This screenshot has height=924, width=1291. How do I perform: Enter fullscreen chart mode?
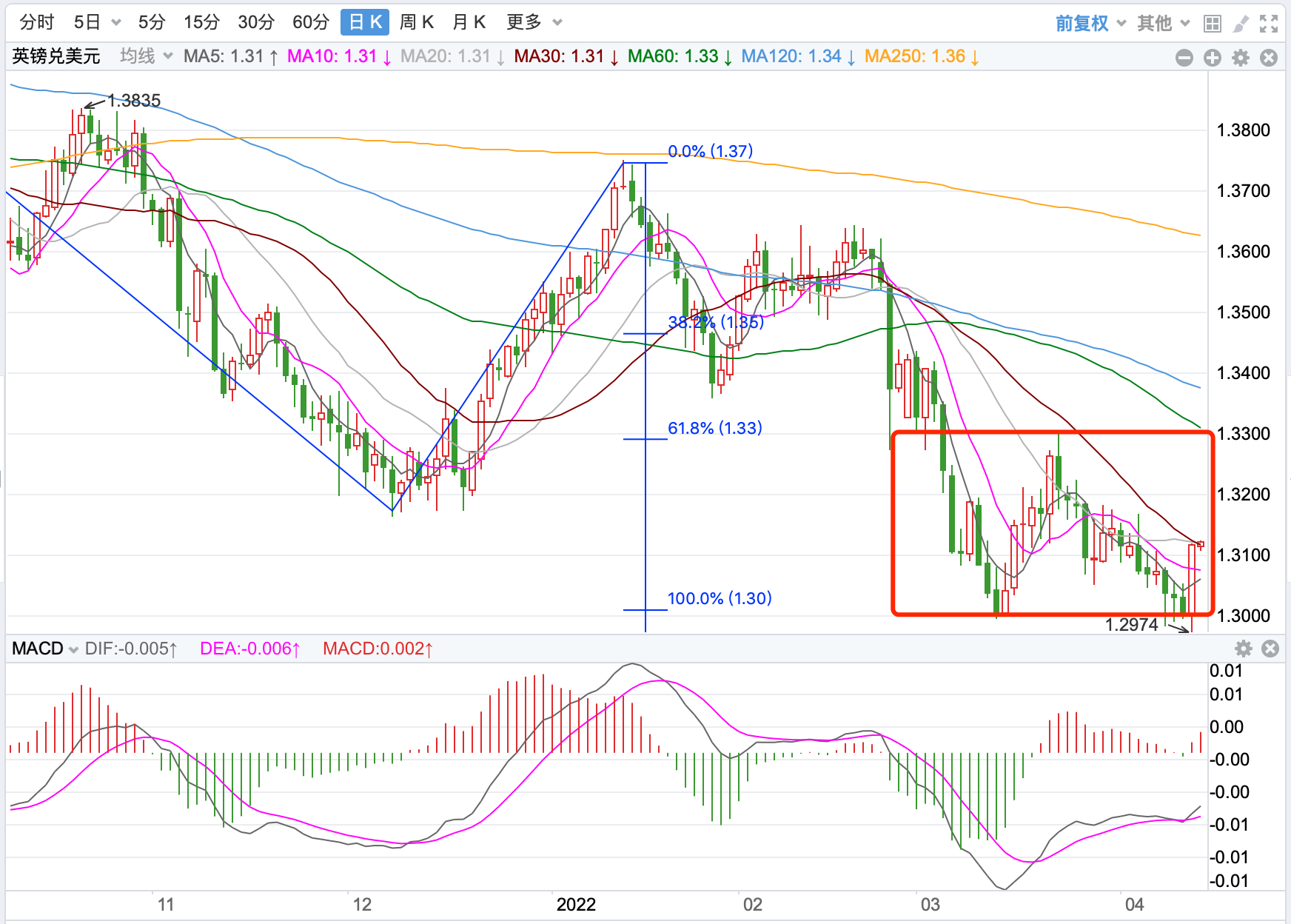(1269, 24)
